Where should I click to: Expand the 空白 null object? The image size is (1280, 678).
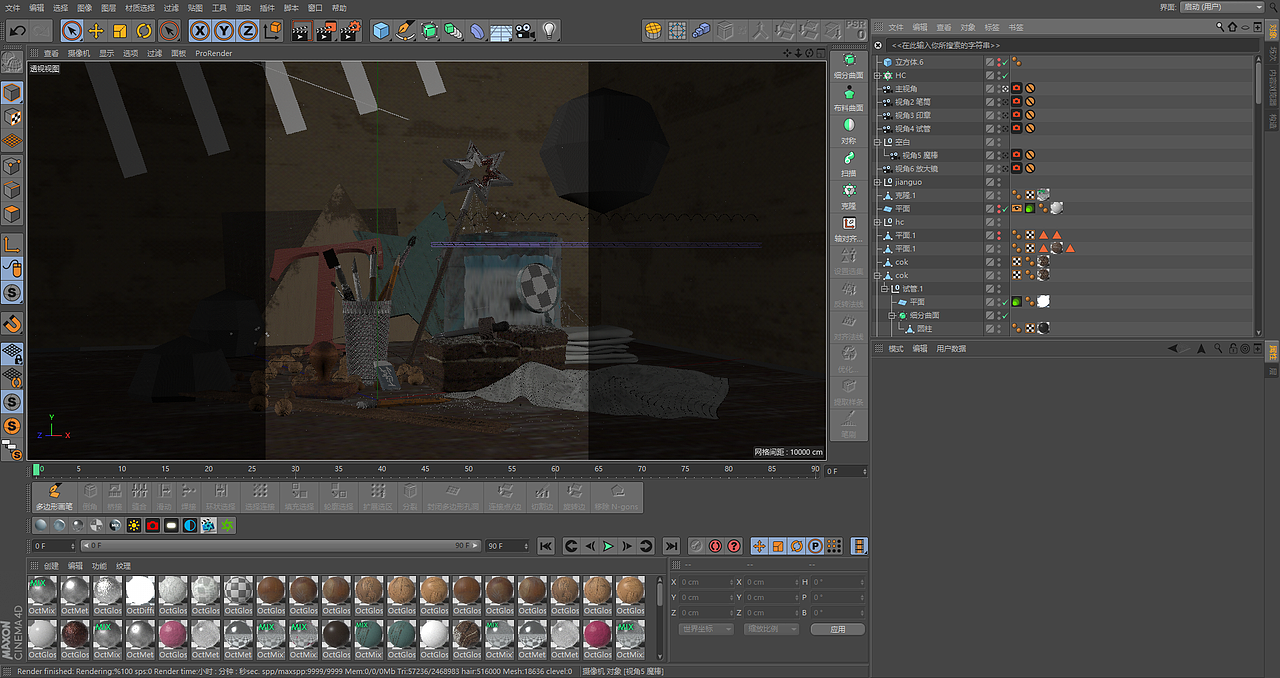[877, 142]
